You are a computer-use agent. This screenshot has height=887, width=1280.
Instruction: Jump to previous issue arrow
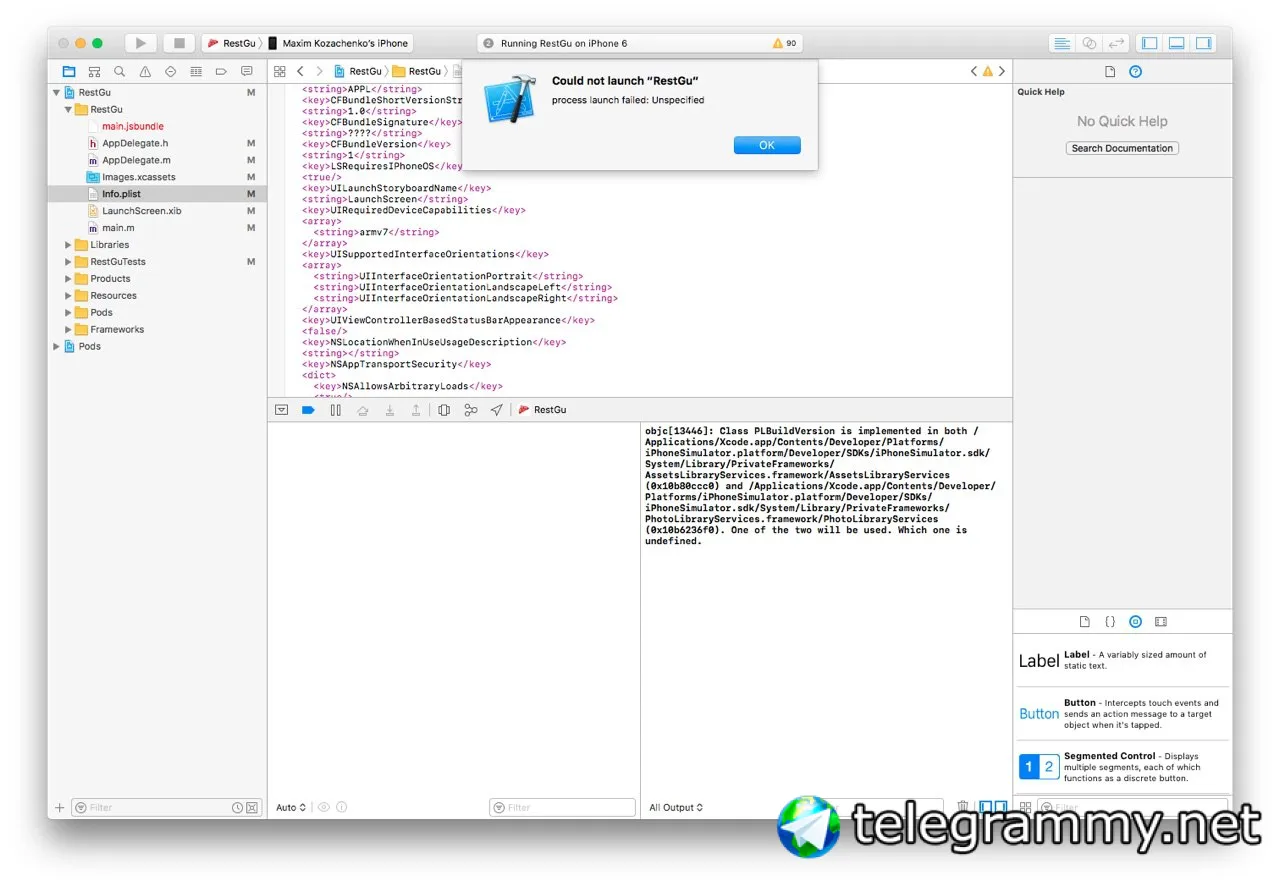click(974, 72)
